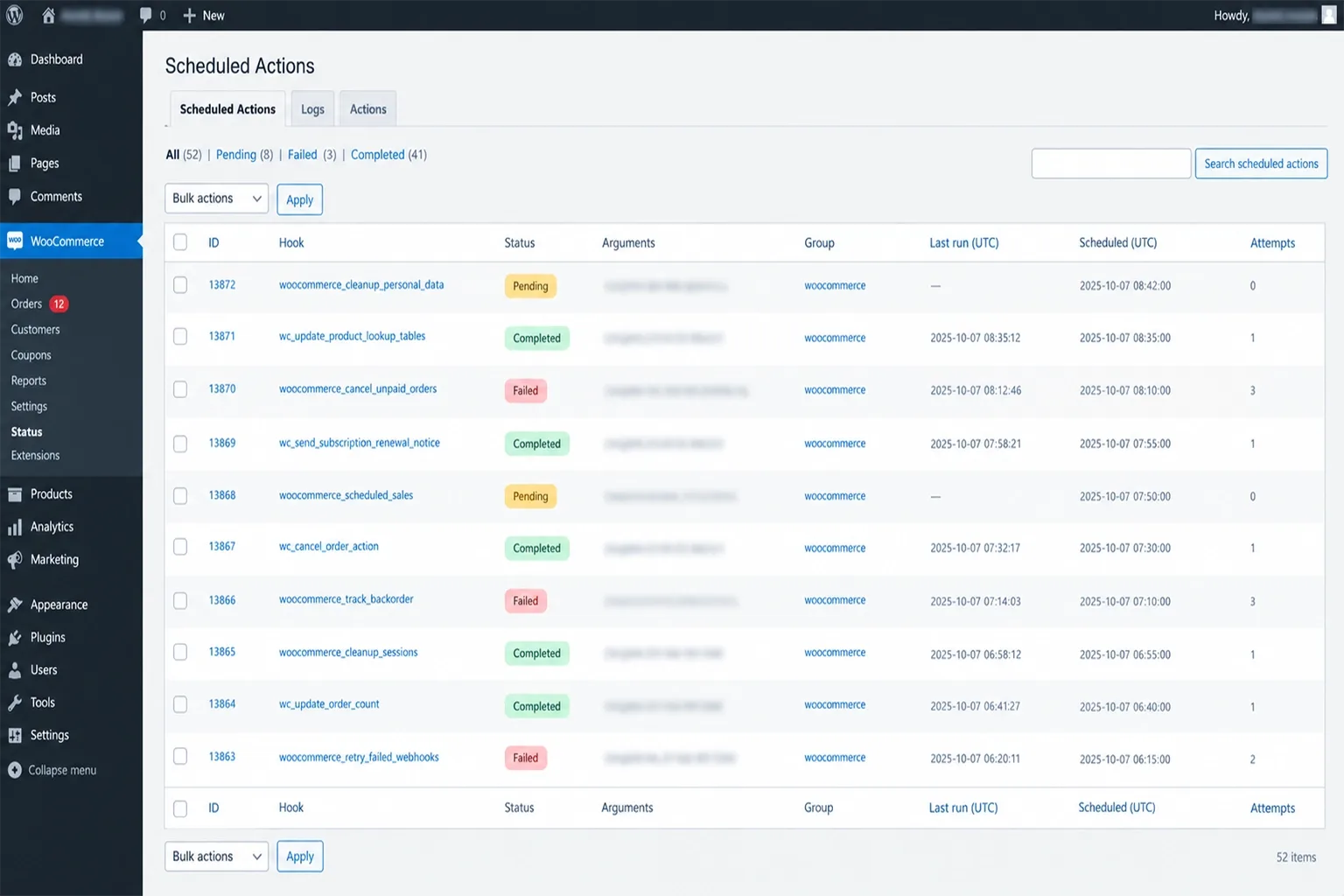Click the Collapse menu arrow icon
Screen dimensions: 1344x896
[15, 770]
